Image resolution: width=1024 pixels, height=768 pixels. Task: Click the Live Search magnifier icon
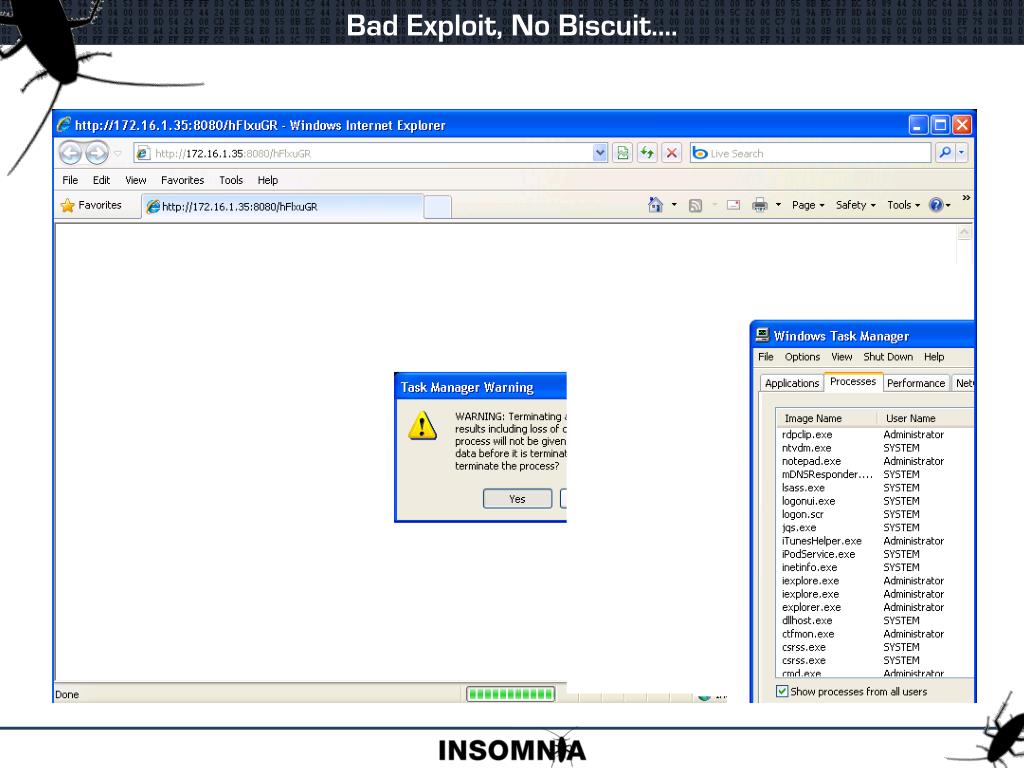click(944, 153)
